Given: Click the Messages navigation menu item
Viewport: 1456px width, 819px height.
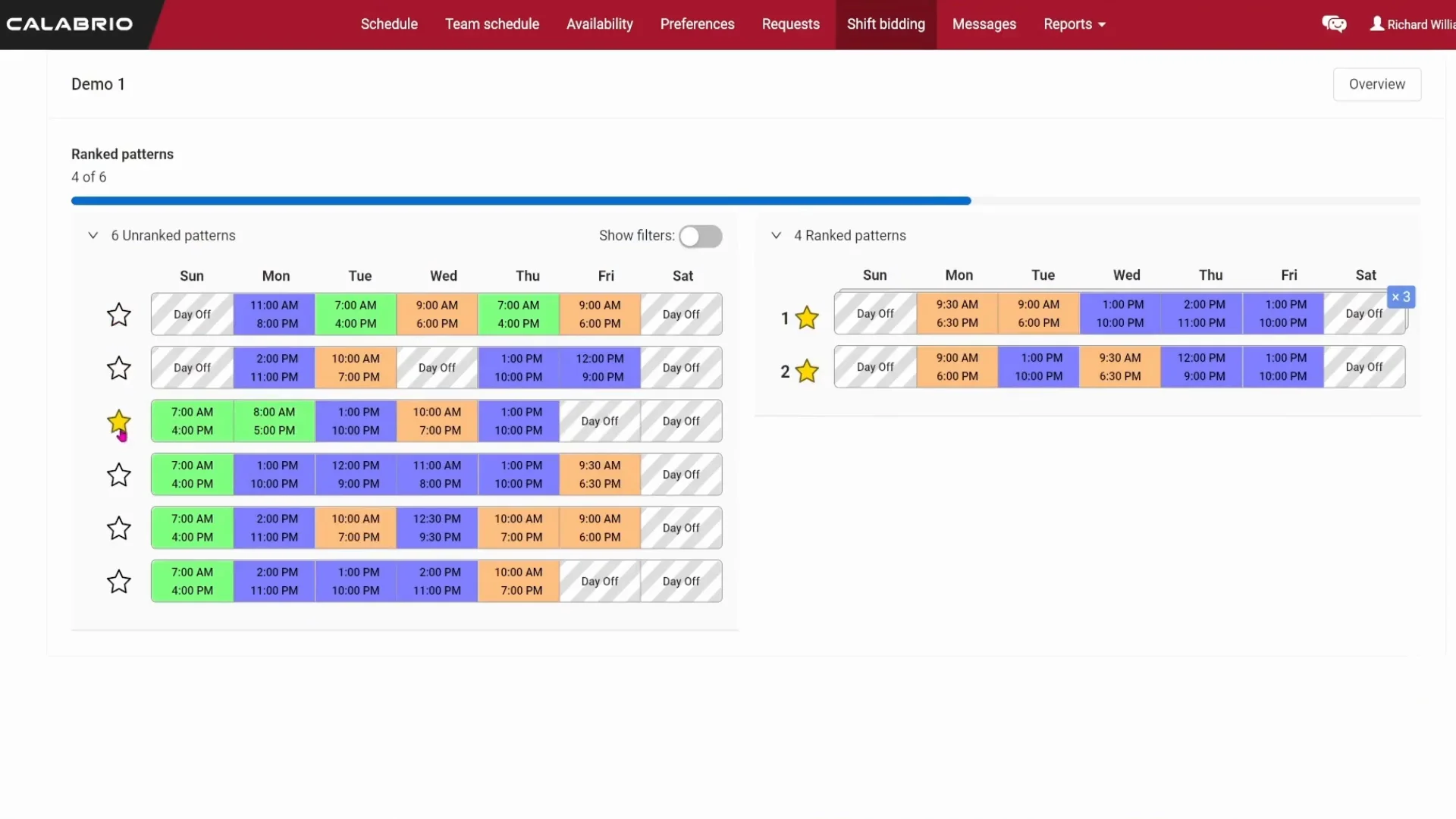Looking at the screenshot, I should point(984,24).
